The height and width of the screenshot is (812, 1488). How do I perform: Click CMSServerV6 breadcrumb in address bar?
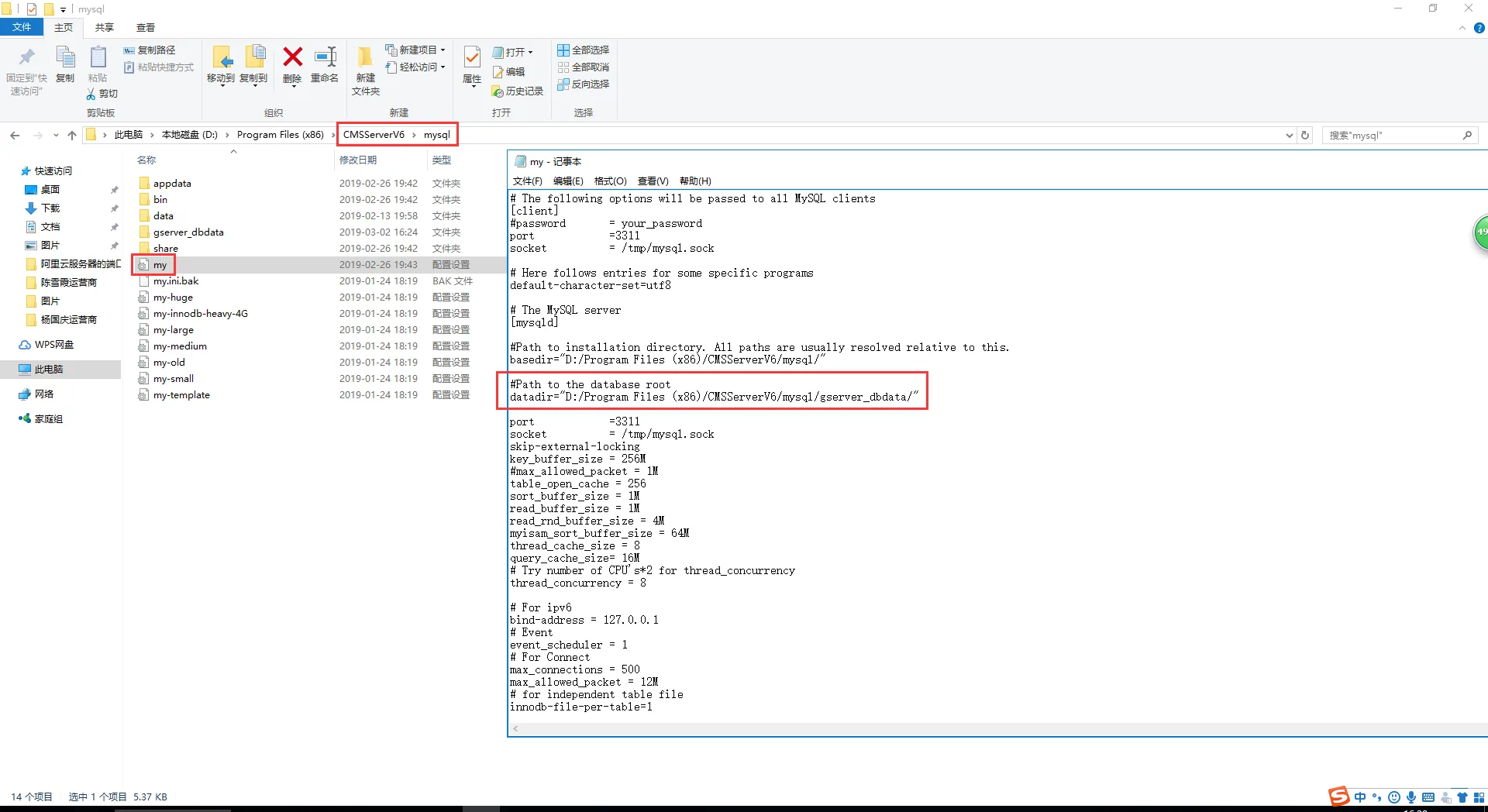click(x=374, y=135)
